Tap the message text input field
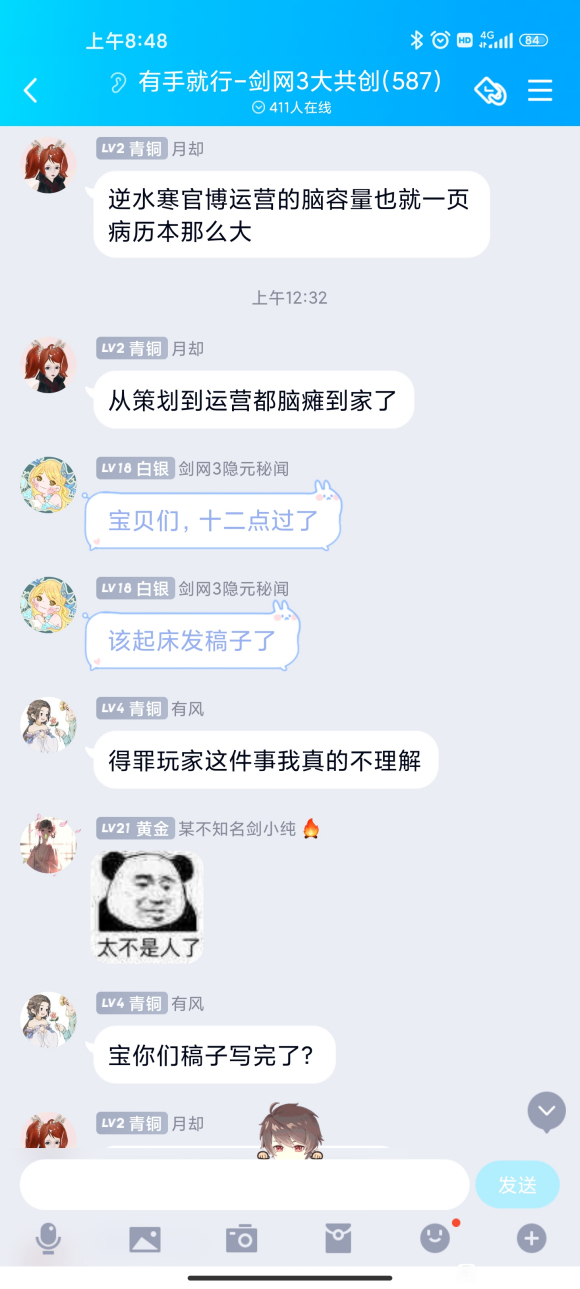This screenshot has width=580, height=1289. (245, 1185)
